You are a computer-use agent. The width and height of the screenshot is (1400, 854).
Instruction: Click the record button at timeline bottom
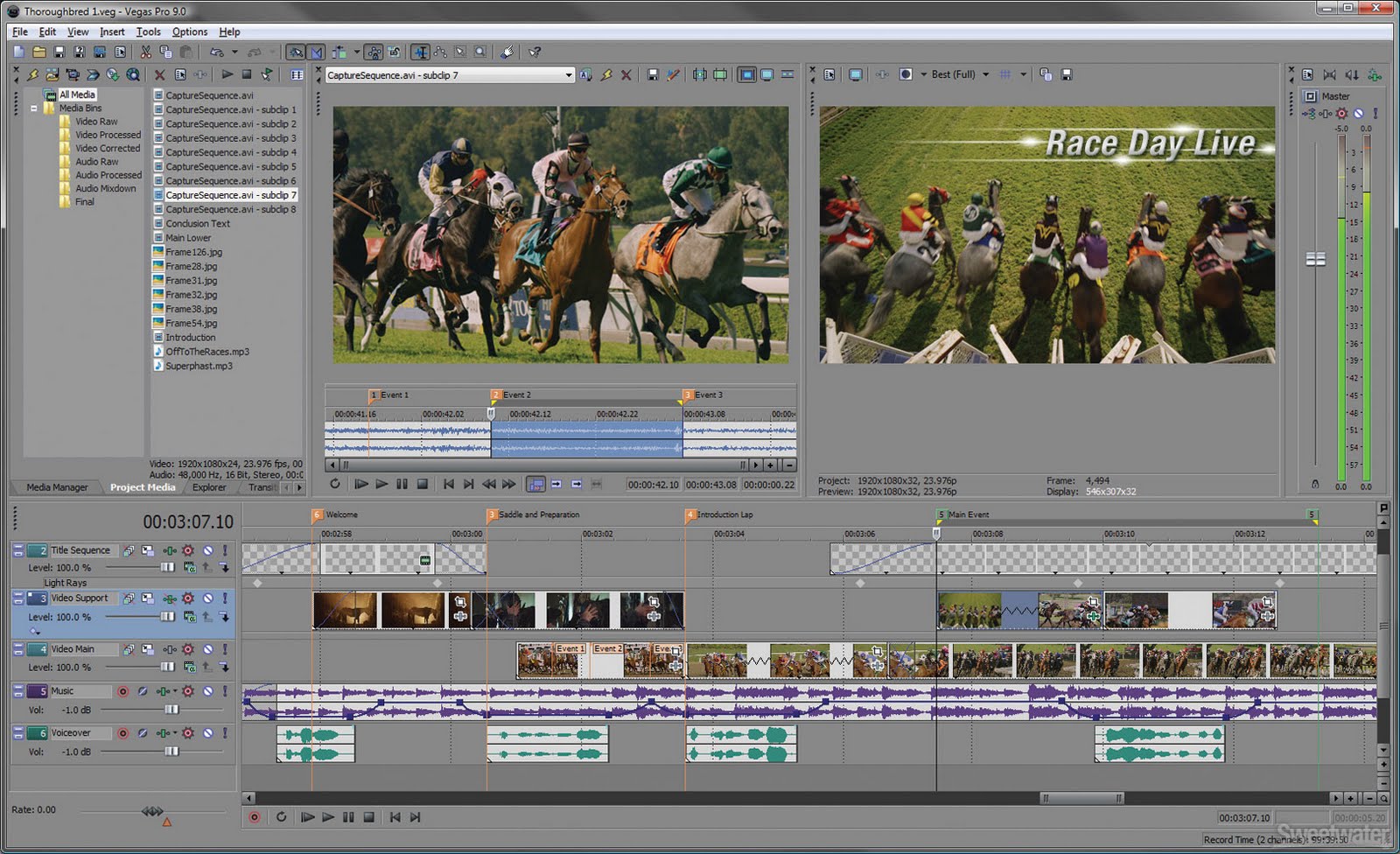[255, 817]
